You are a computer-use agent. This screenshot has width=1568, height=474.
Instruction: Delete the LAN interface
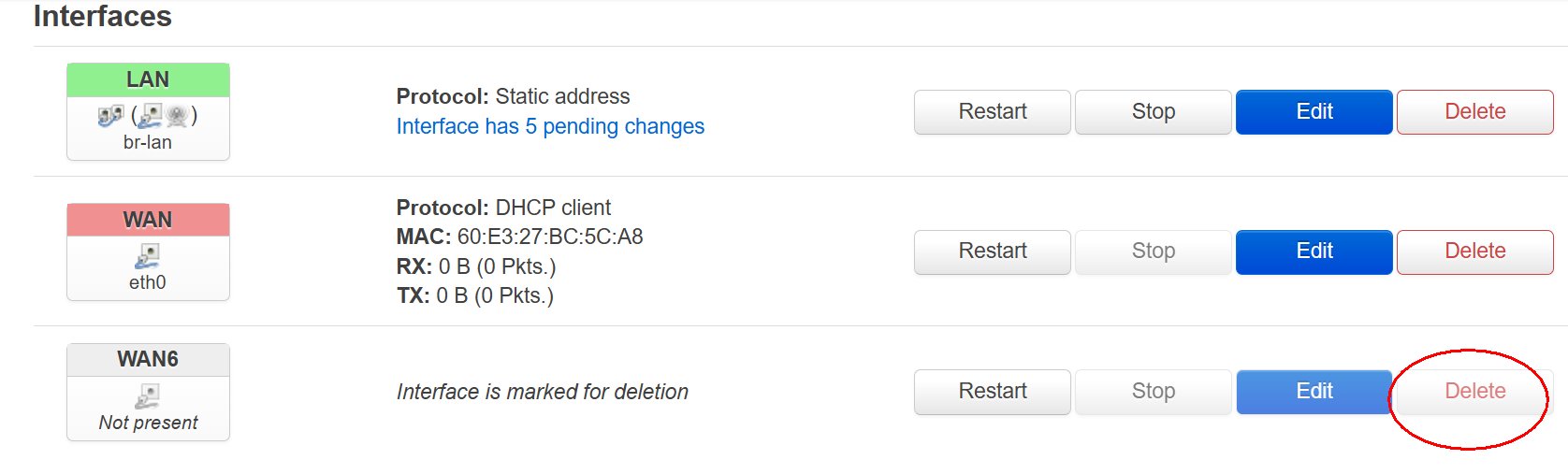click(1475, 112)
